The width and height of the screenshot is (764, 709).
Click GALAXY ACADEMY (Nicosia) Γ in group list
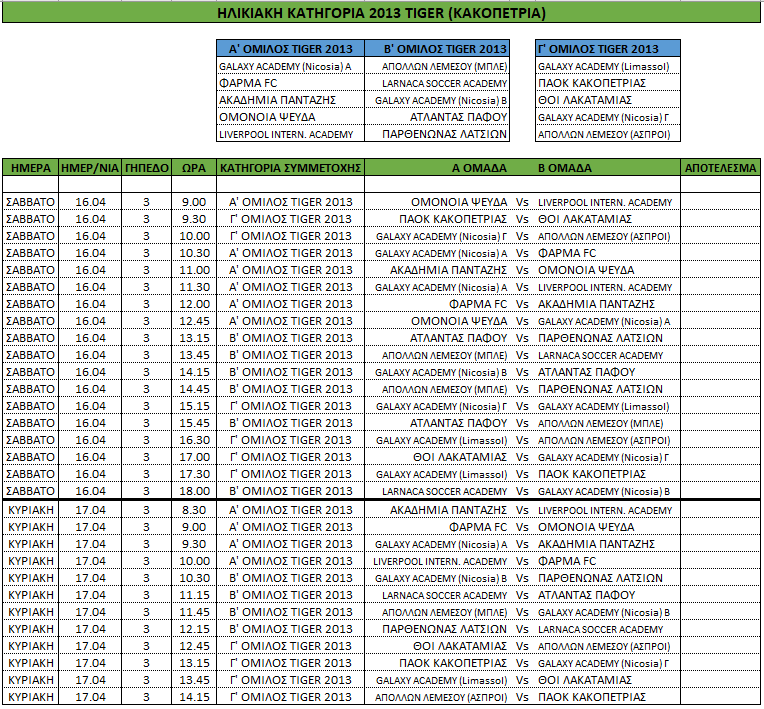pos(603,117)
